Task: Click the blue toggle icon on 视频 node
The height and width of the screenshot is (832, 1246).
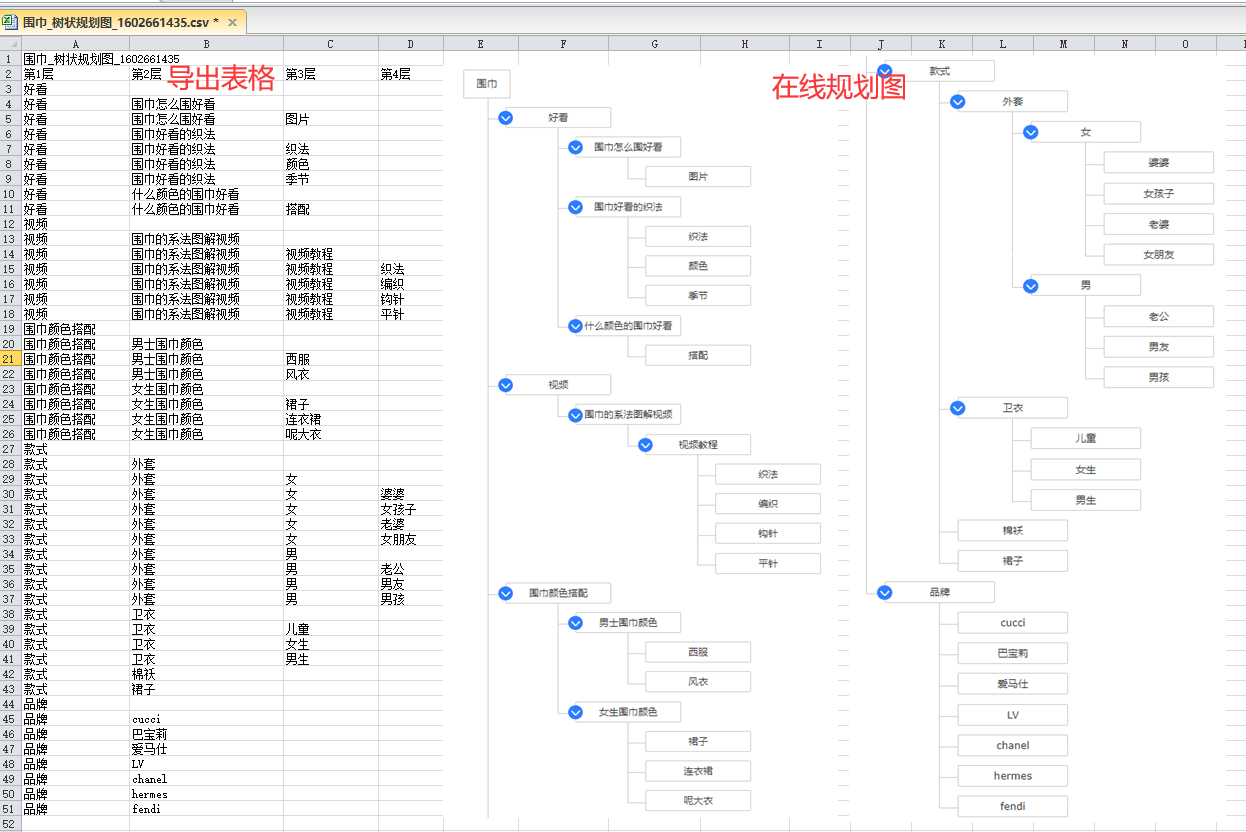Action: click(505, 384)
